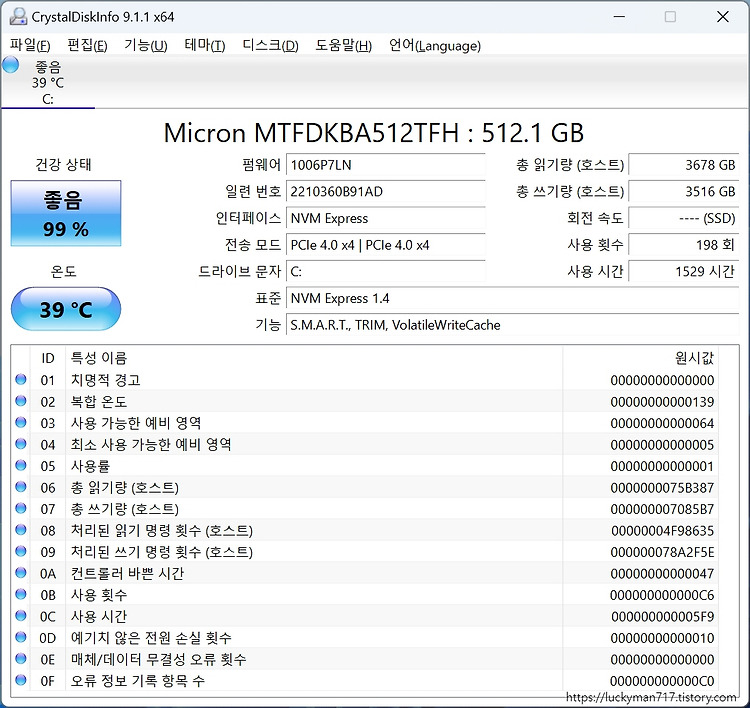Open the 디스크(D) menu
Screen dimensions: 750x708
(x=270, y=45)
